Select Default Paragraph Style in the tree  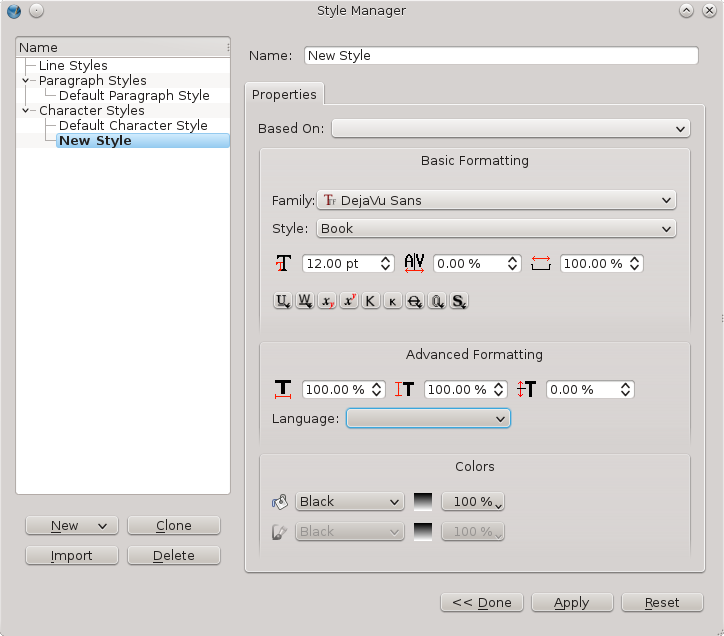[x=134, y=96]
